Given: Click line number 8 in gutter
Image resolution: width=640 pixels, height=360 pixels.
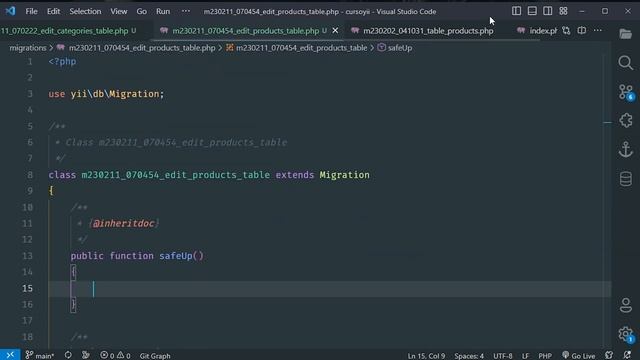Looking at the screenshot, I should click(x=30, y=175).
